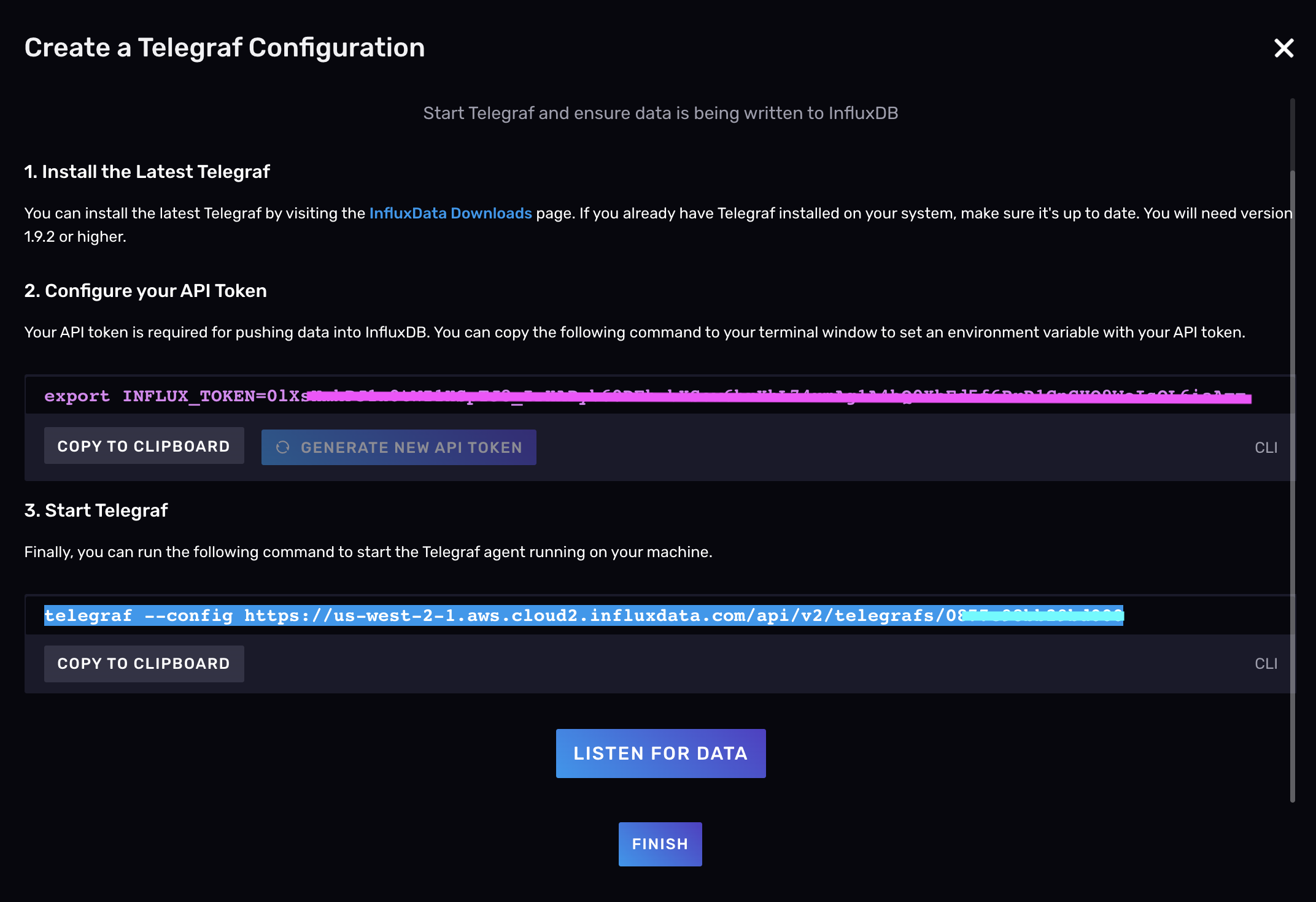The width and height of the screenshot is (1316, 902).
Task: Click Generate New API Token button
Action: point(399,447)
